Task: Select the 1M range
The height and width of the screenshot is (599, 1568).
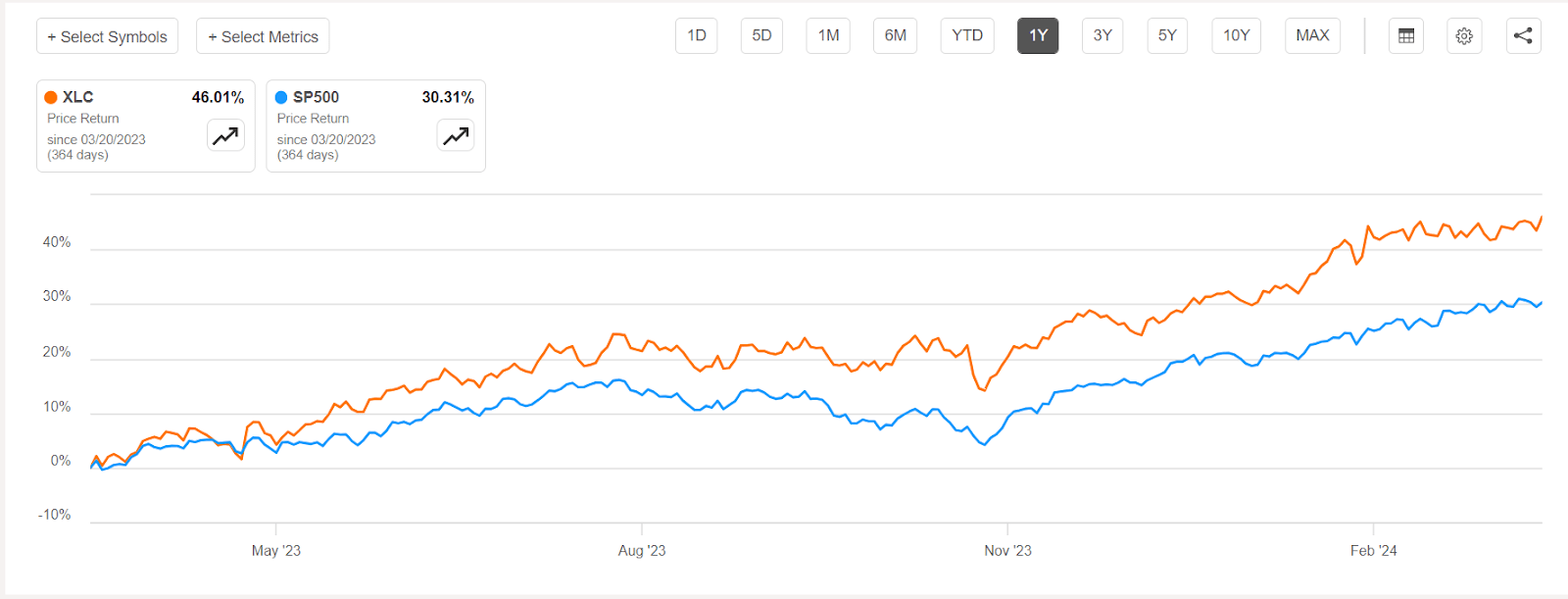Action: [828, 36]
